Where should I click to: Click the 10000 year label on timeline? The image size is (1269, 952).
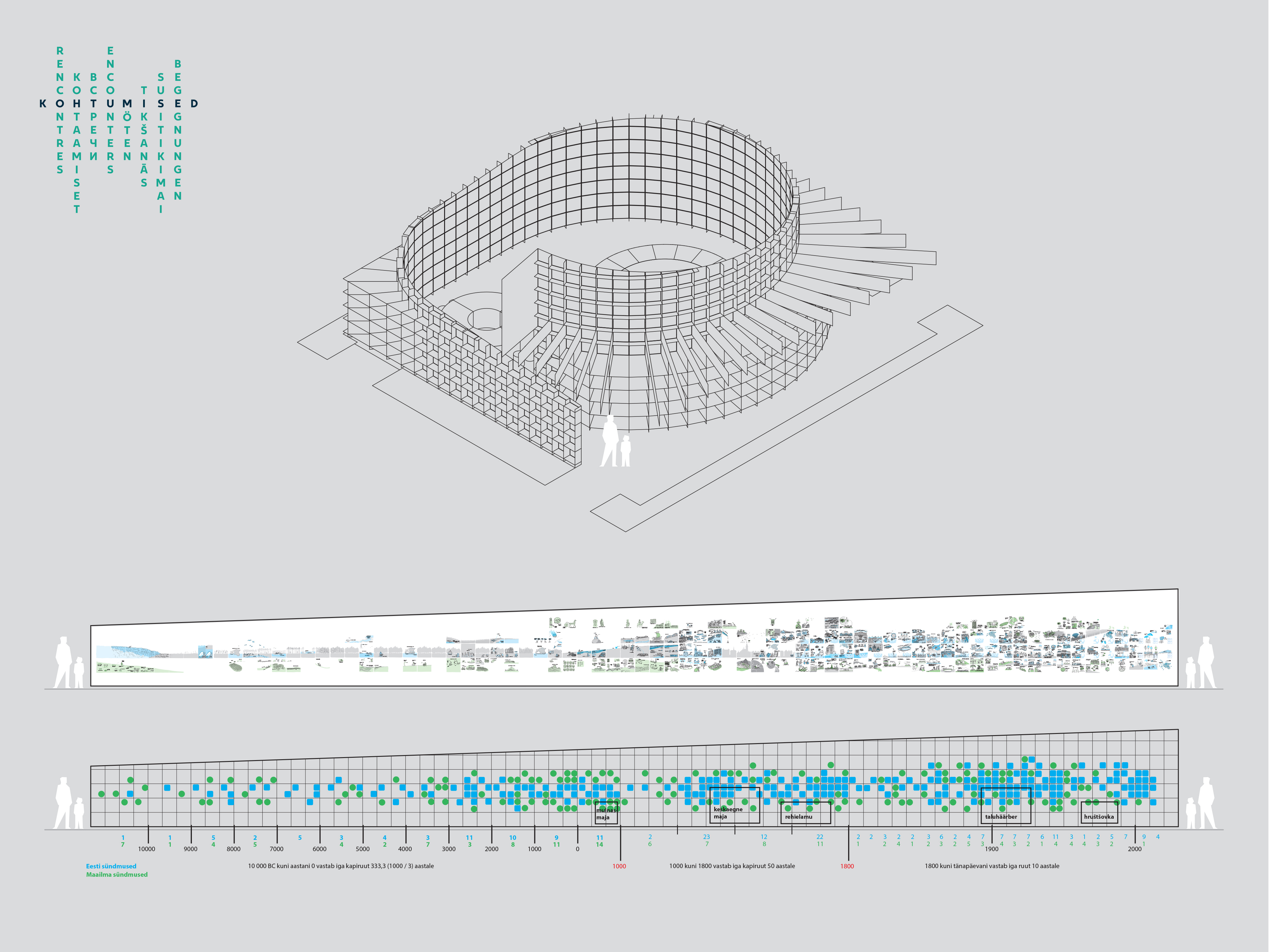click(146, 849)
